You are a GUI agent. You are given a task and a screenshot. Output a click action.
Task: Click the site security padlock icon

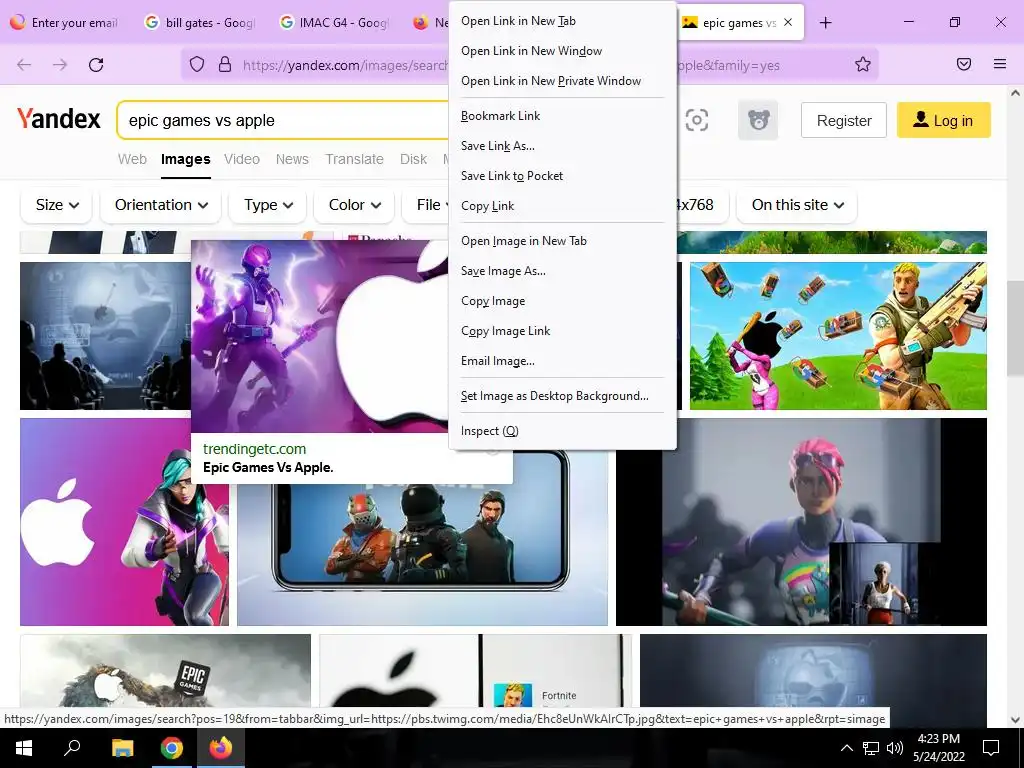point(225,65)
